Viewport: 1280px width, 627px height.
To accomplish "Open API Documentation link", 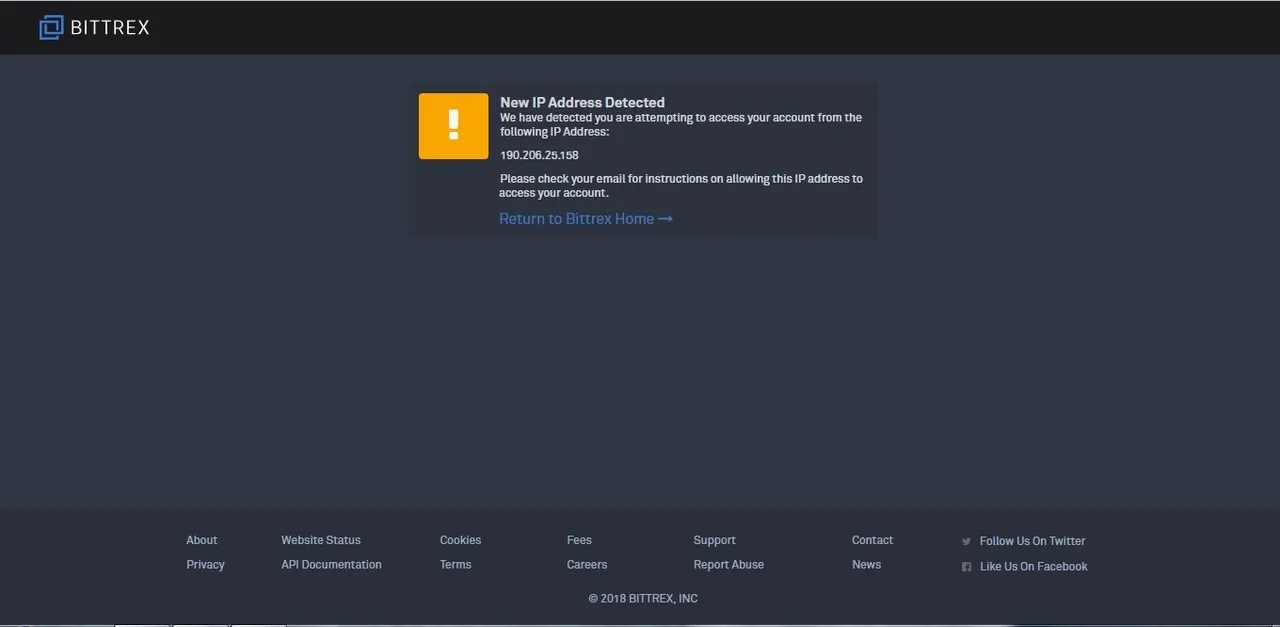I will (x=331, y=565).
